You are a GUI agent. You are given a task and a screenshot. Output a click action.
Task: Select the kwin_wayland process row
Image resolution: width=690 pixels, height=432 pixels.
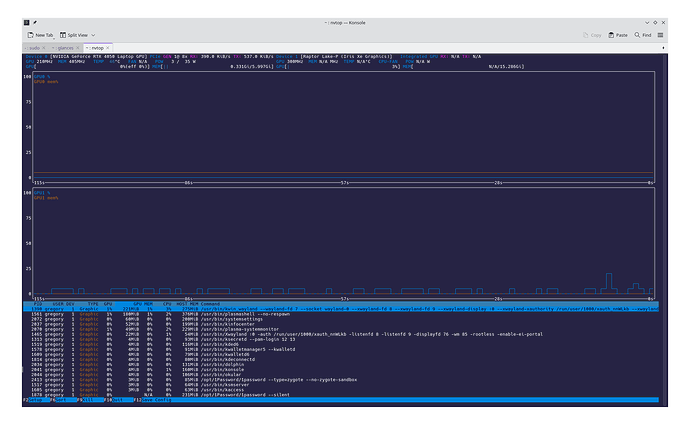(341, 309)
